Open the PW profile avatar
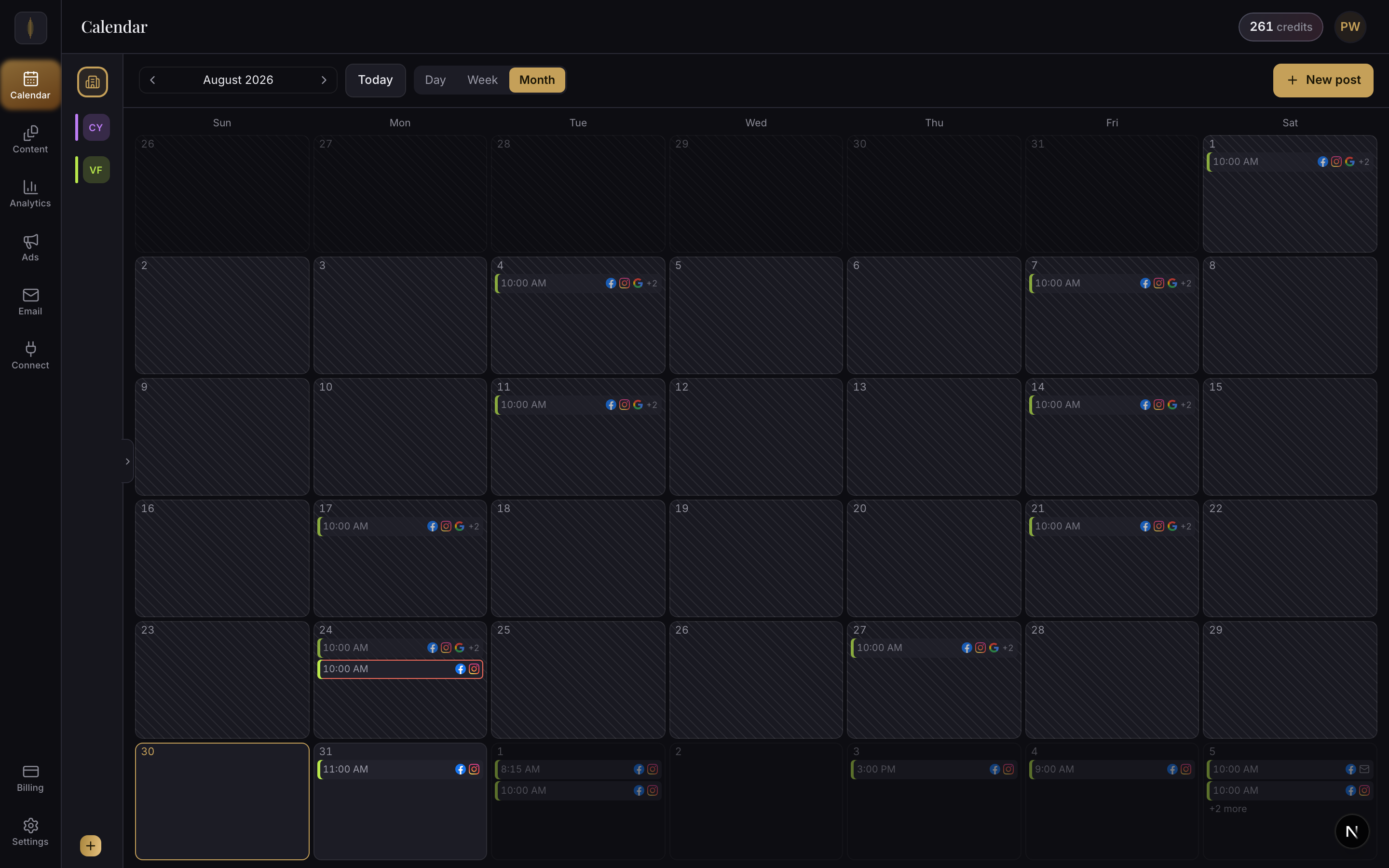Screen dimensions: 1389x868 tap(1350, 27)
